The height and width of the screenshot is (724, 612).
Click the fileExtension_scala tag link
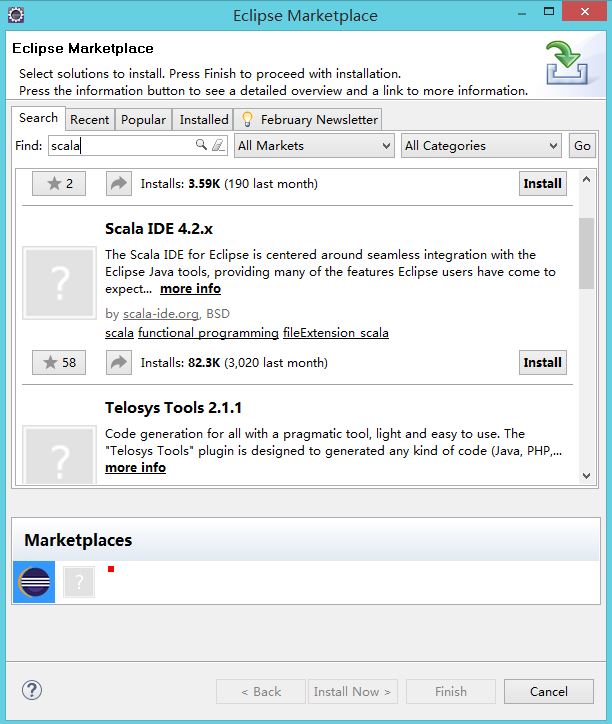click(x=336, y=333)
